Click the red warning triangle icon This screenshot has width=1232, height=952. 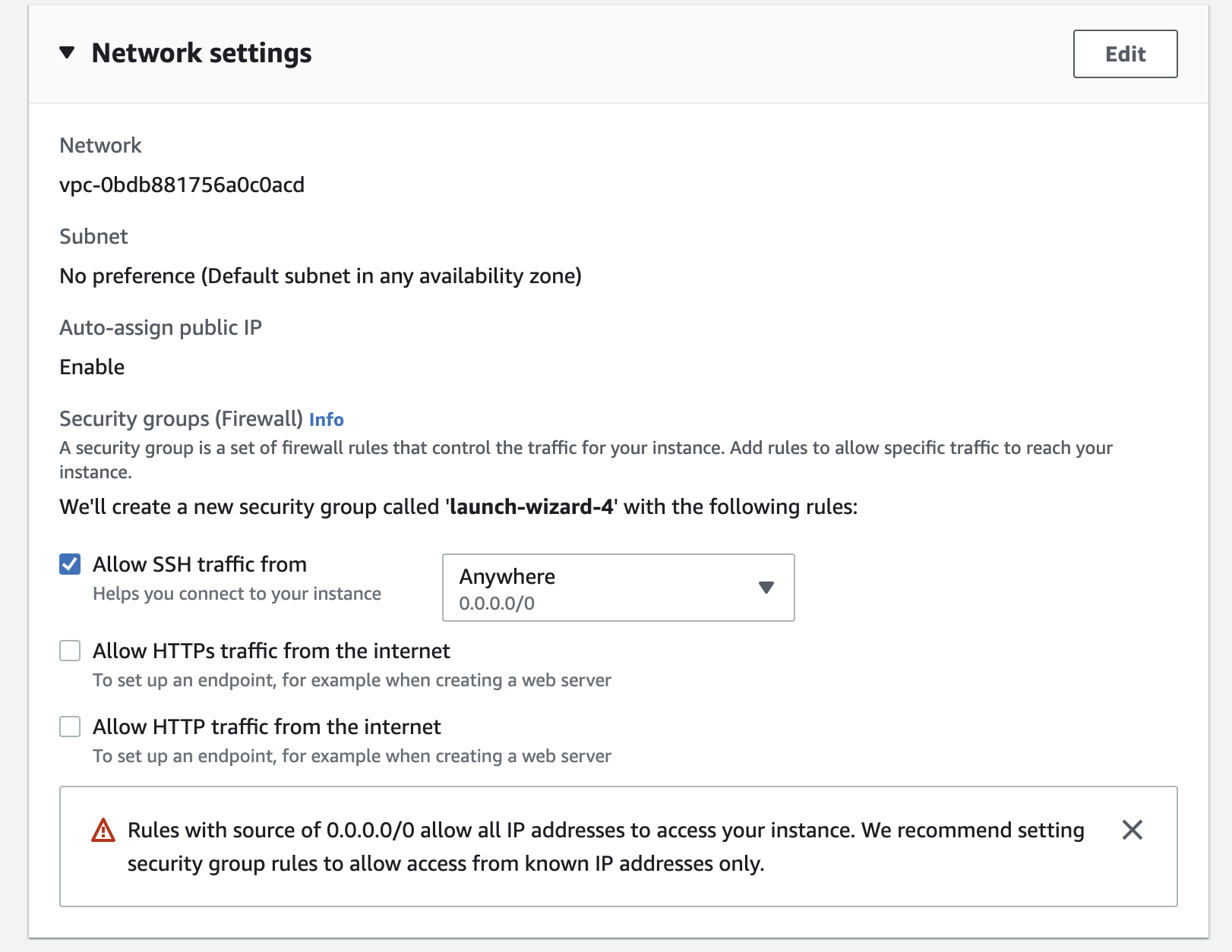tap(103, 831)
